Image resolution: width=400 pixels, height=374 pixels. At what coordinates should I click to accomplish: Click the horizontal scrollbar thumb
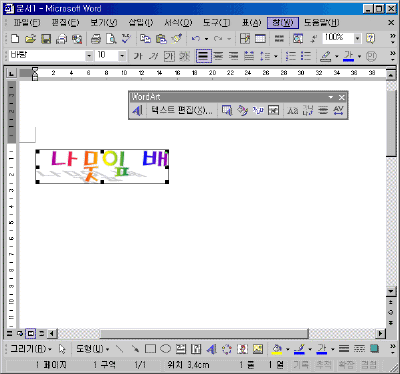[204, 333]
